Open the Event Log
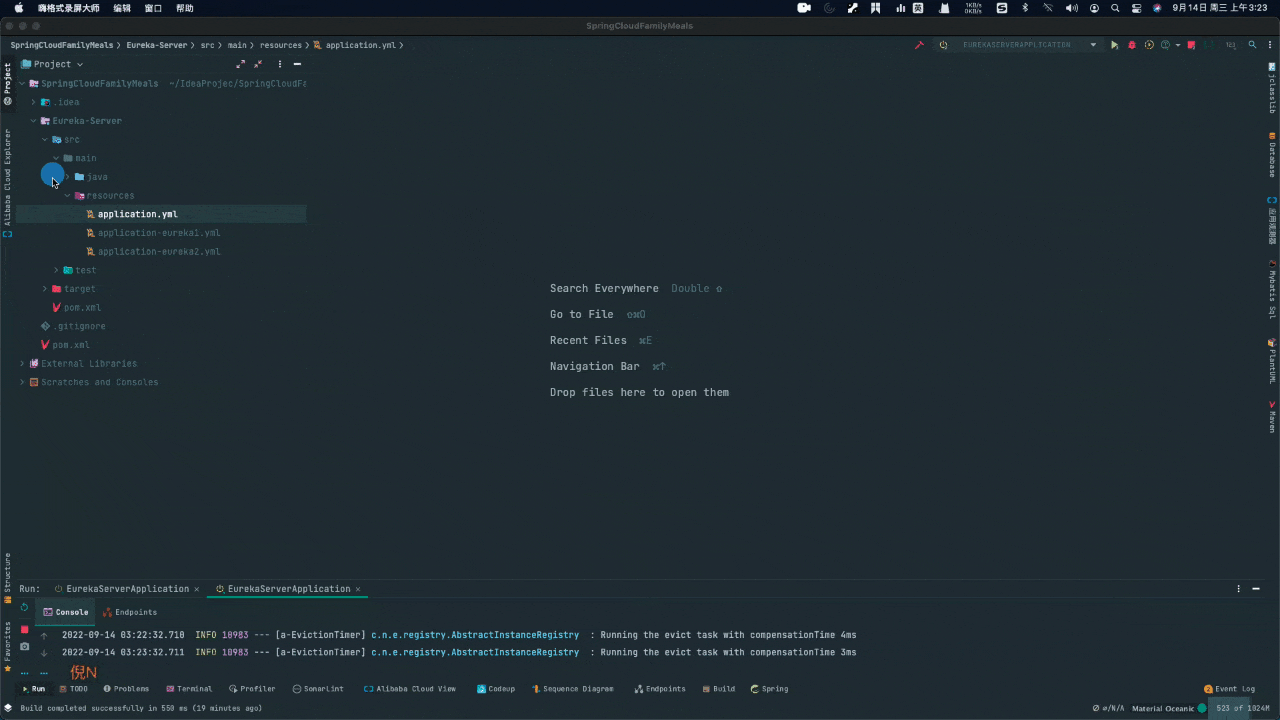This screenshot has width=1280, height=720. click(1229, 689)
